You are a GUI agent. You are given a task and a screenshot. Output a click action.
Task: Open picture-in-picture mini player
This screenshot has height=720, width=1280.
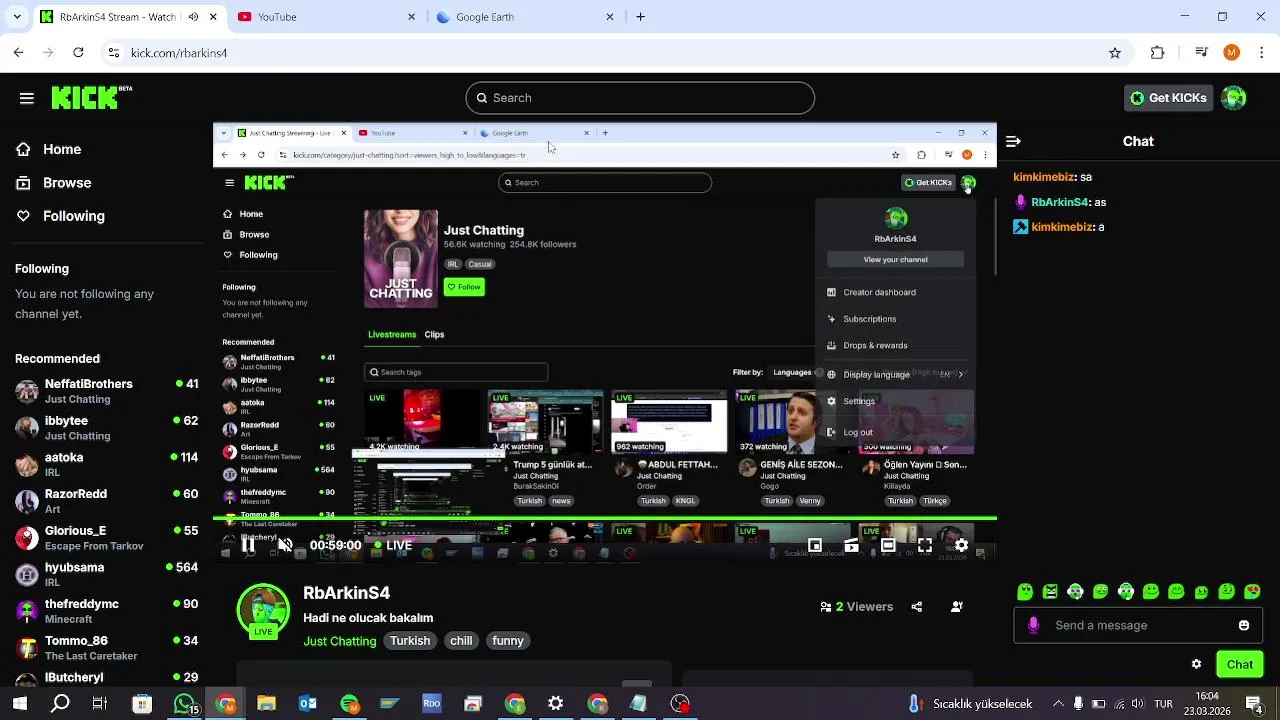[x=815, y=545]
